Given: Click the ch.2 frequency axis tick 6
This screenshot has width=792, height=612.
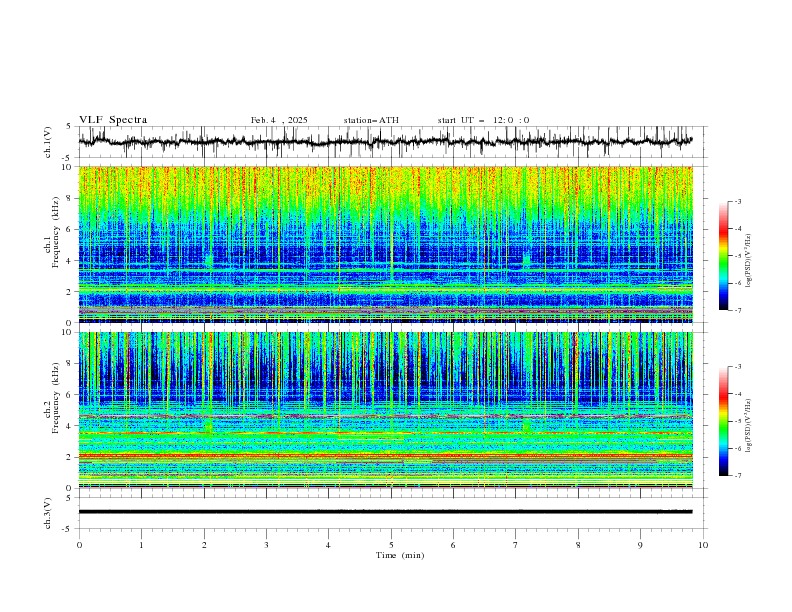Looking at the screenshot, I should pos(70,394).
